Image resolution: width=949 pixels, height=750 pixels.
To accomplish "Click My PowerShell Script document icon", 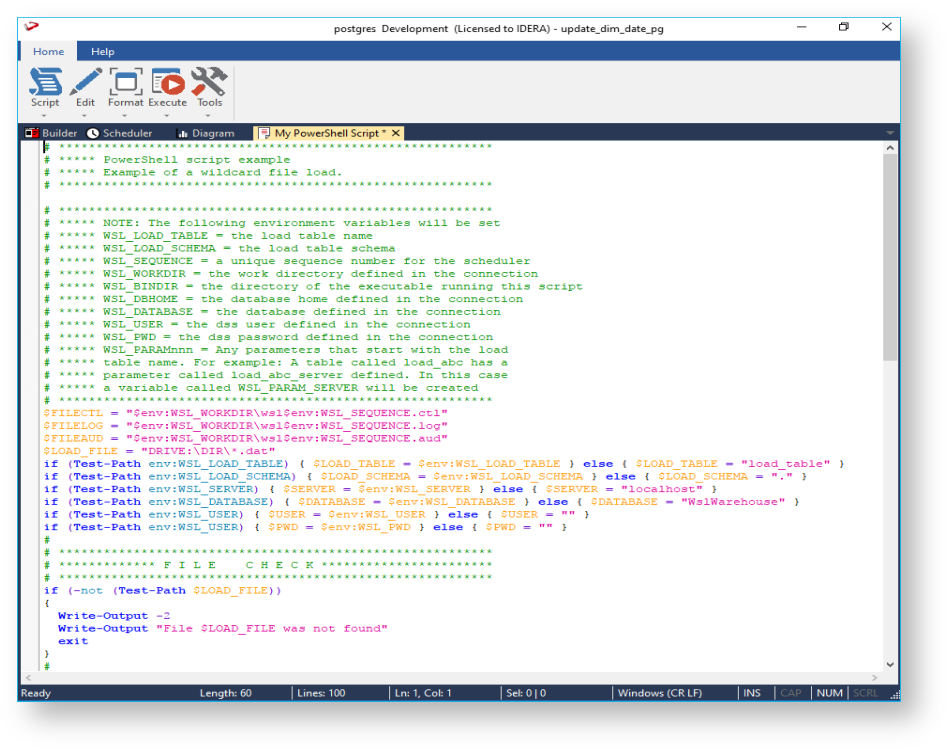I will pyautogui.click(x=264, y=133).
